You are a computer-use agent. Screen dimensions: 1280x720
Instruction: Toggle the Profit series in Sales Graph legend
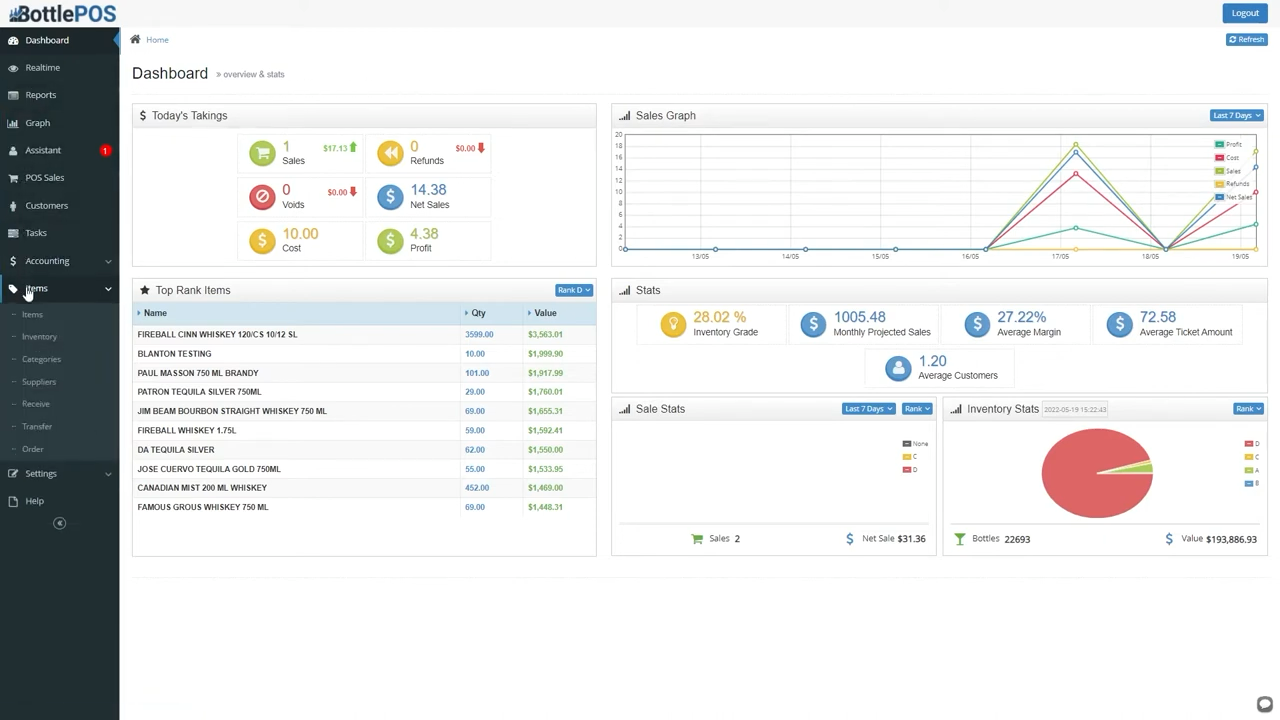[x=1229, y=145]
